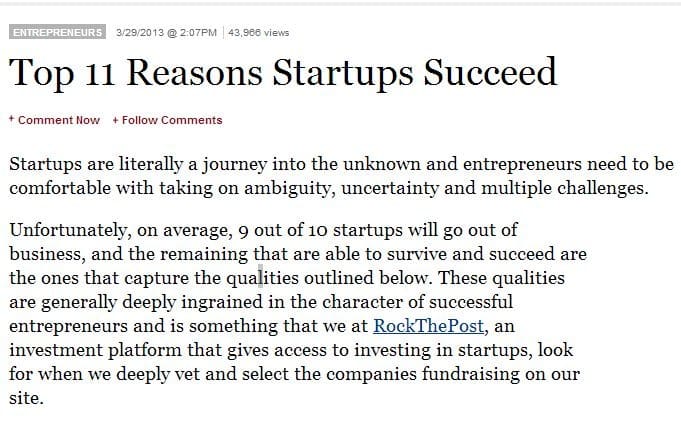This screenshot has width=681, height=427.
Task: Click the word ambiguity in the first paragraph
Action: tap(290, 189)
